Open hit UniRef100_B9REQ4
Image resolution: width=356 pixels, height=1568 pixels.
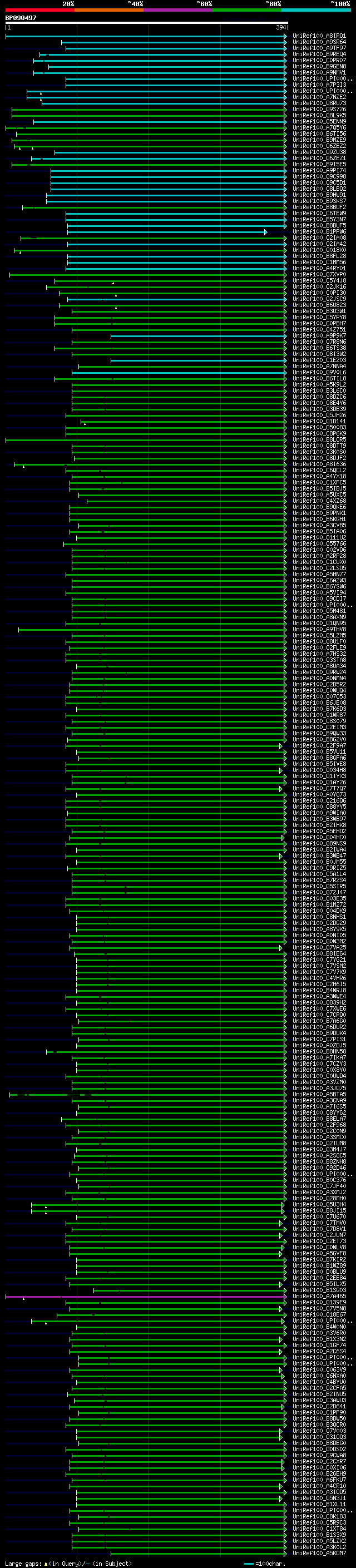click(319, 55)
